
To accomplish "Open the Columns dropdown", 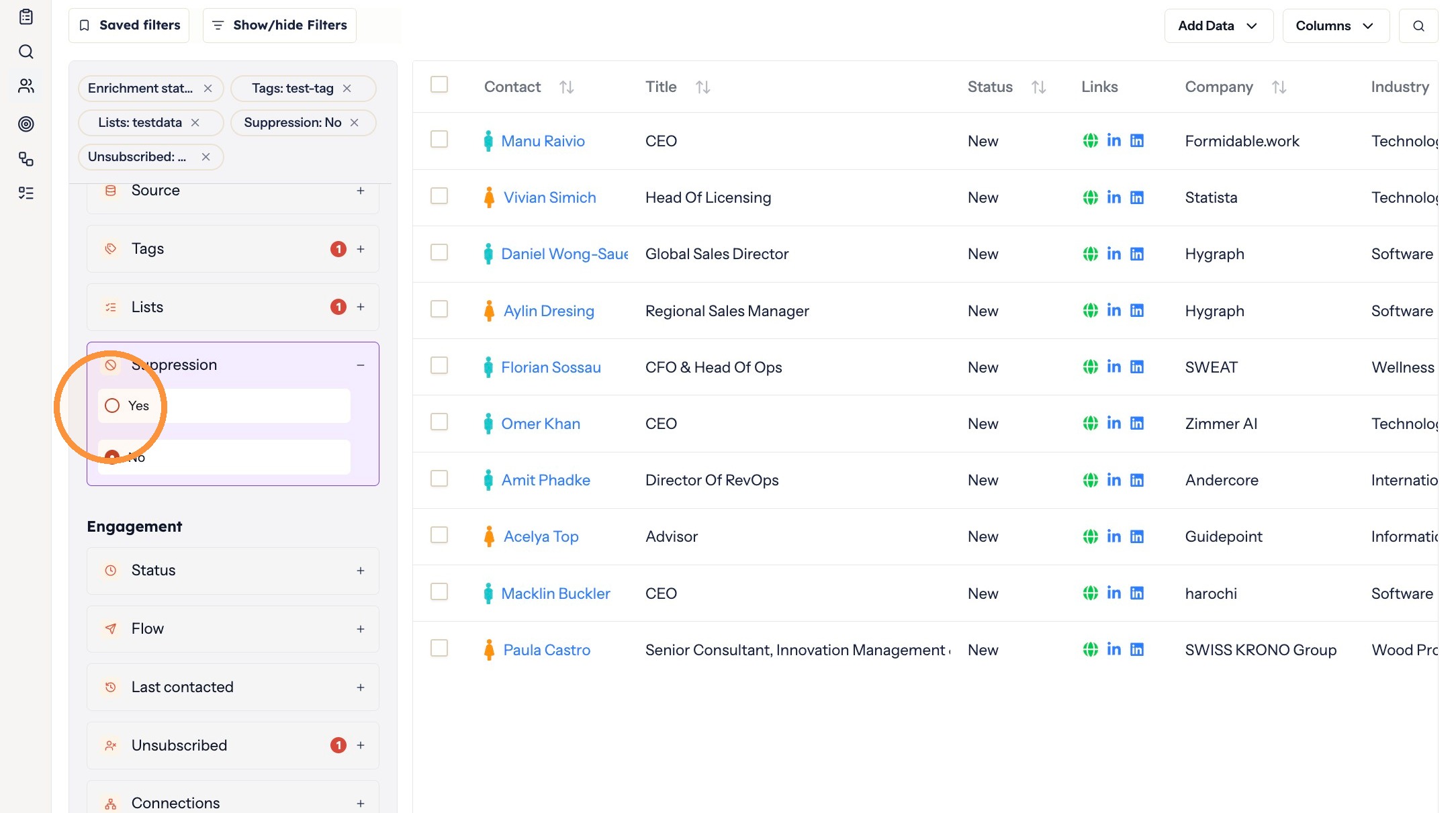I will (1335, 26).
